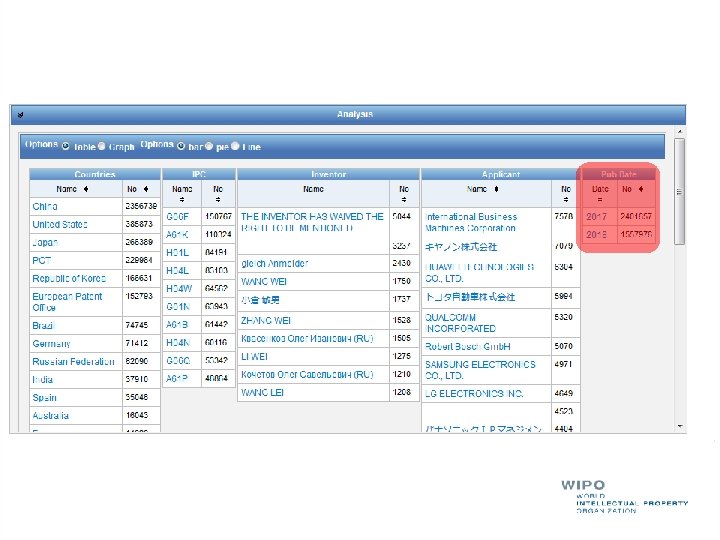The image size is (720, 540).
Task: Open International Business Machines Corporation link
Action: click(x=471, y=222)
